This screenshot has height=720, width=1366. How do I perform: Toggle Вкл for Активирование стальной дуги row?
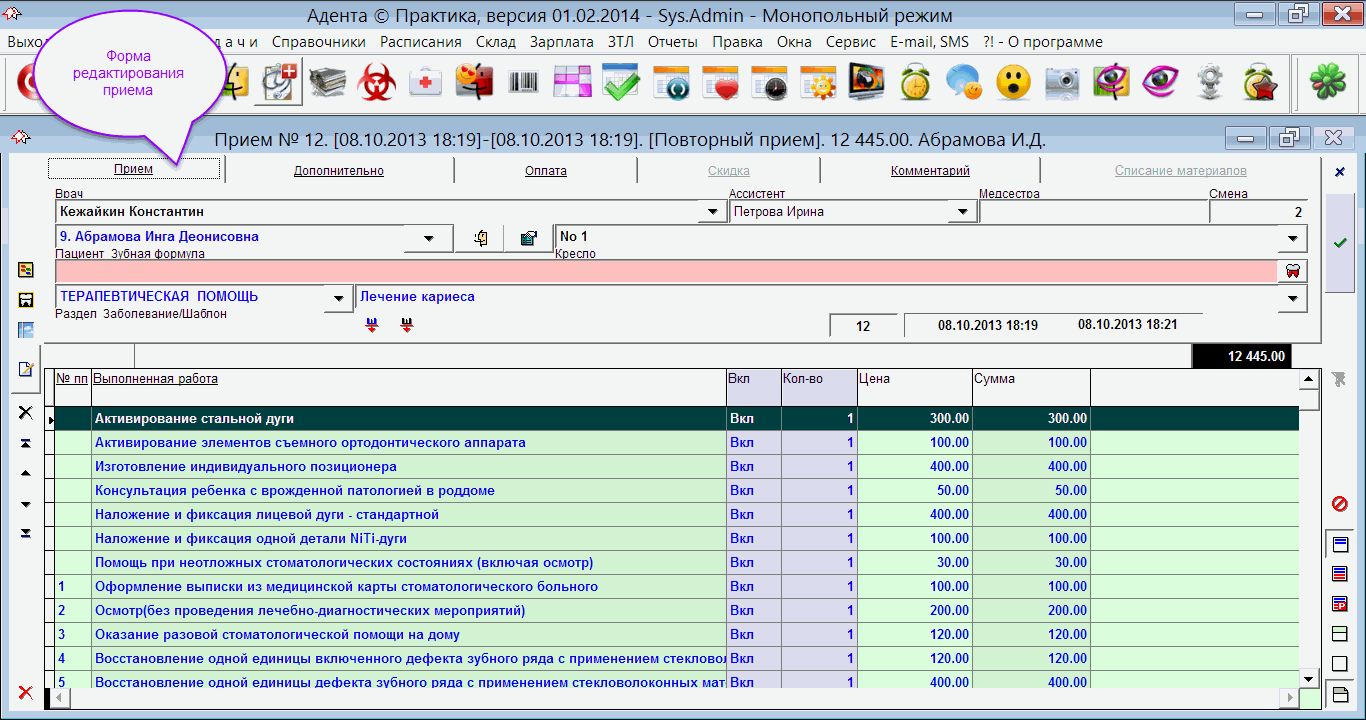(742, 419)
